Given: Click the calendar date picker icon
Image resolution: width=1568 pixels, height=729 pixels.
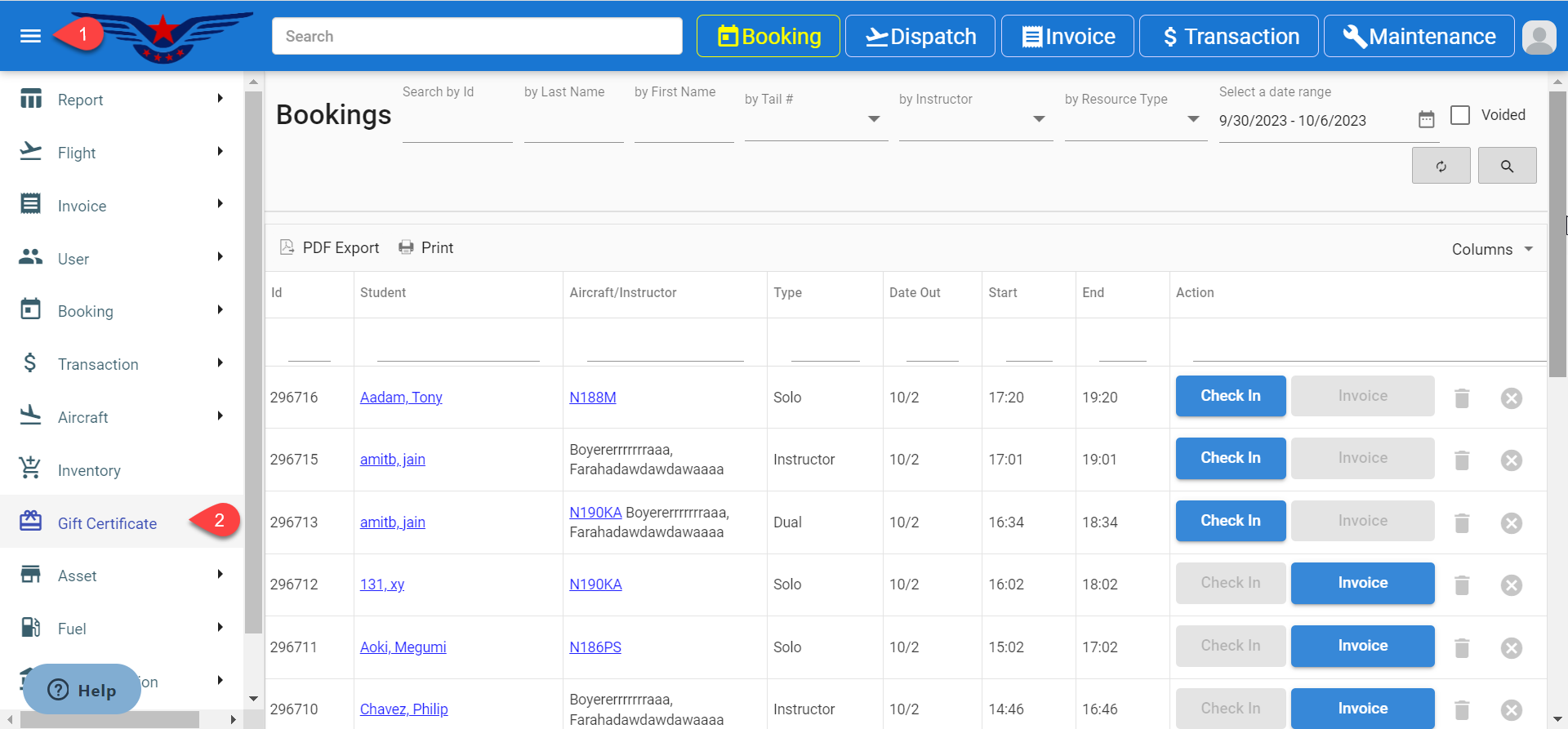Looking at the screenshot, I should [1426, 120].
